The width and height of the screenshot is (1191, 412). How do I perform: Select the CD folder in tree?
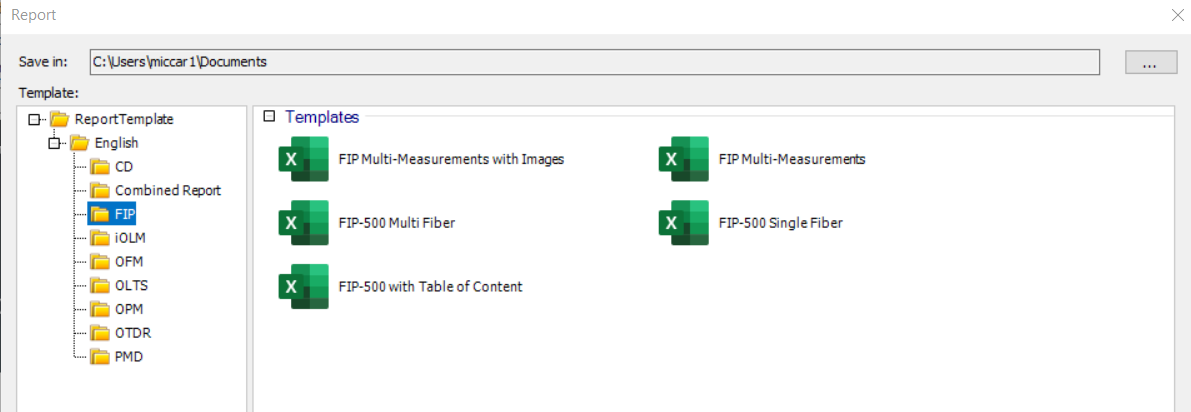tap(123, 167)
